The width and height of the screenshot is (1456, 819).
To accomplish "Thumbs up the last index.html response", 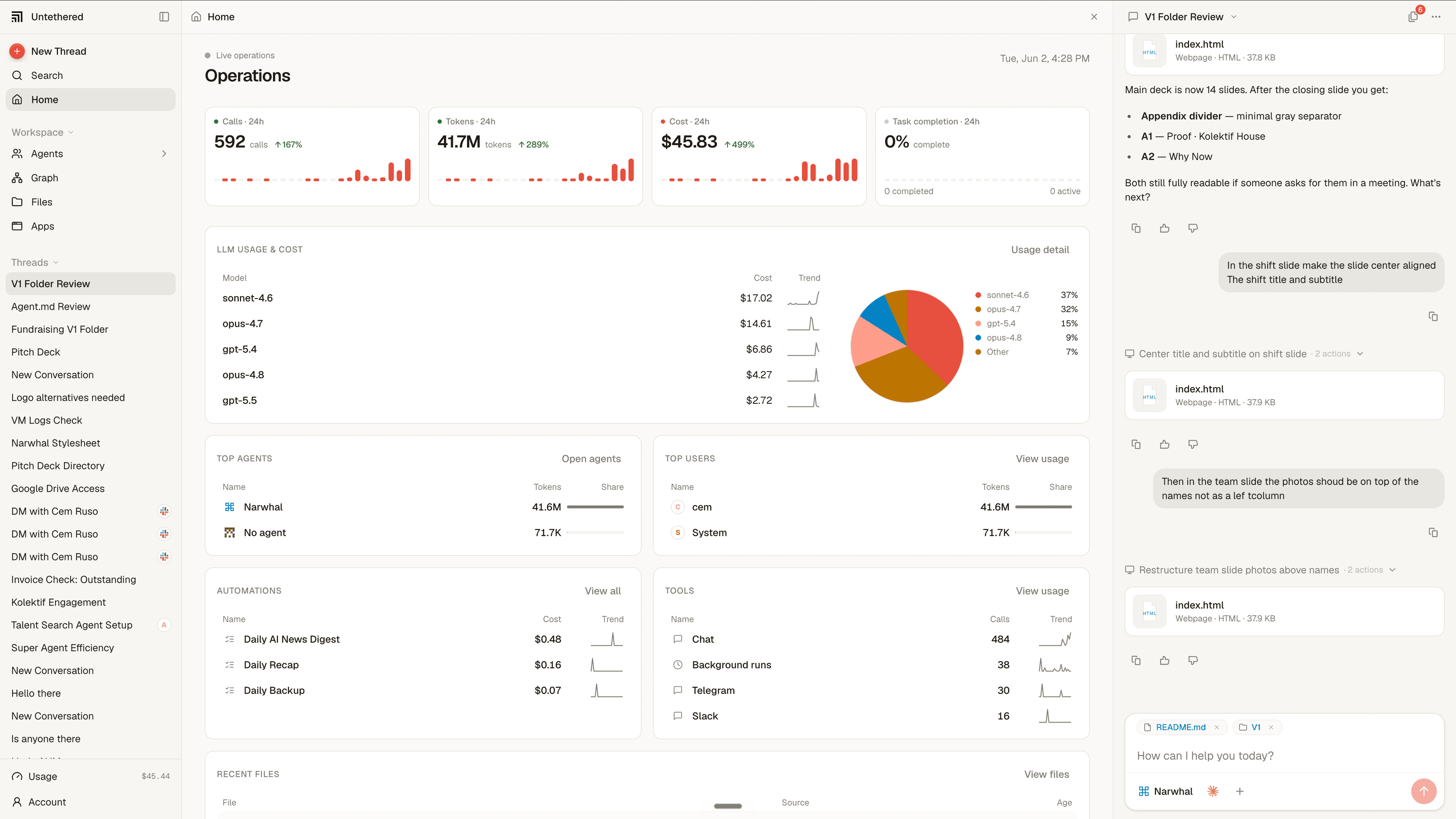I will coord(1164,661).
